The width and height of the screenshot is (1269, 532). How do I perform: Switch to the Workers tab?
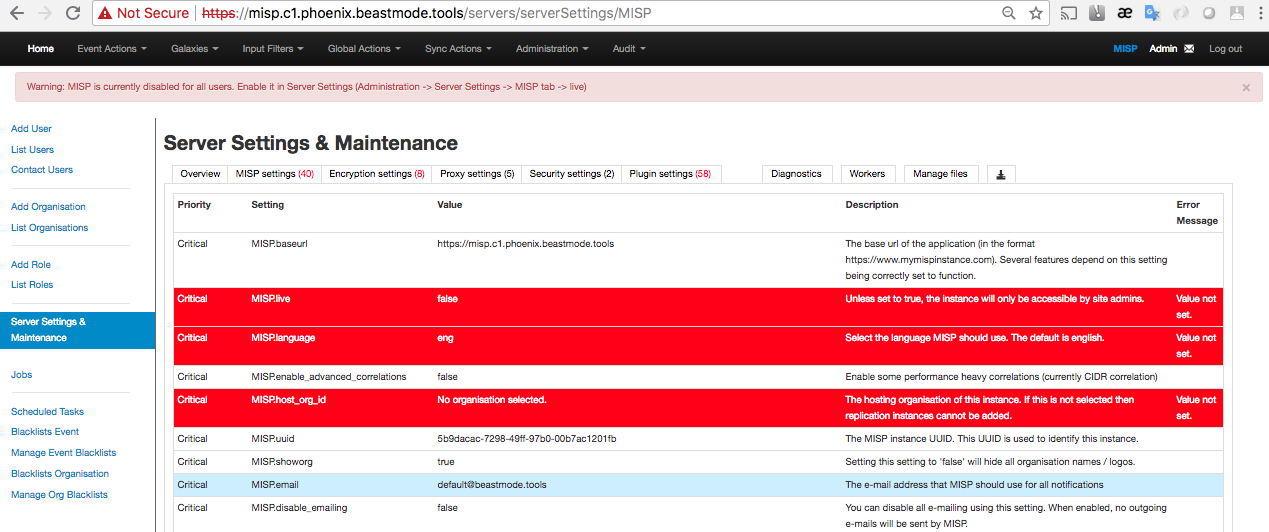[867, 174]
